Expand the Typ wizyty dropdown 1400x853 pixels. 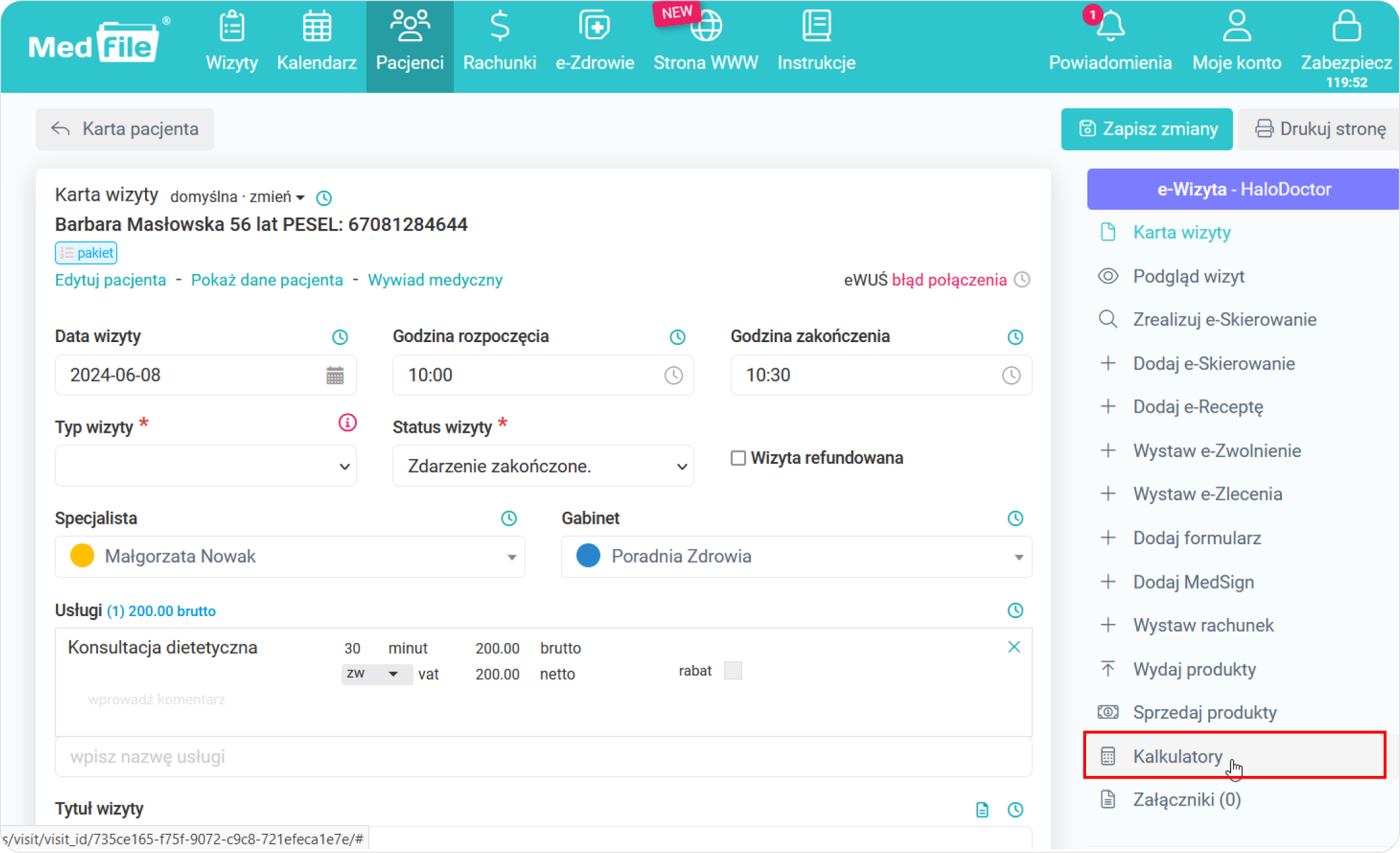[x=205, y=466]
